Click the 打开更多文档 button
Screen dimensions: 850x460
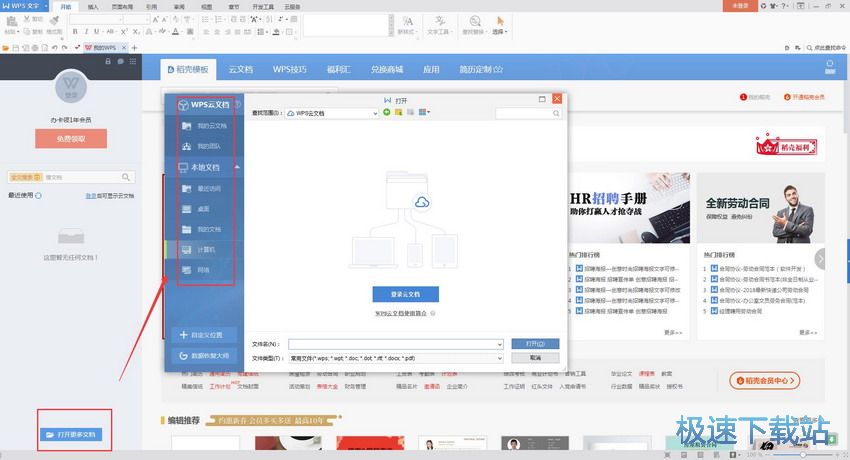click(71, 435)
